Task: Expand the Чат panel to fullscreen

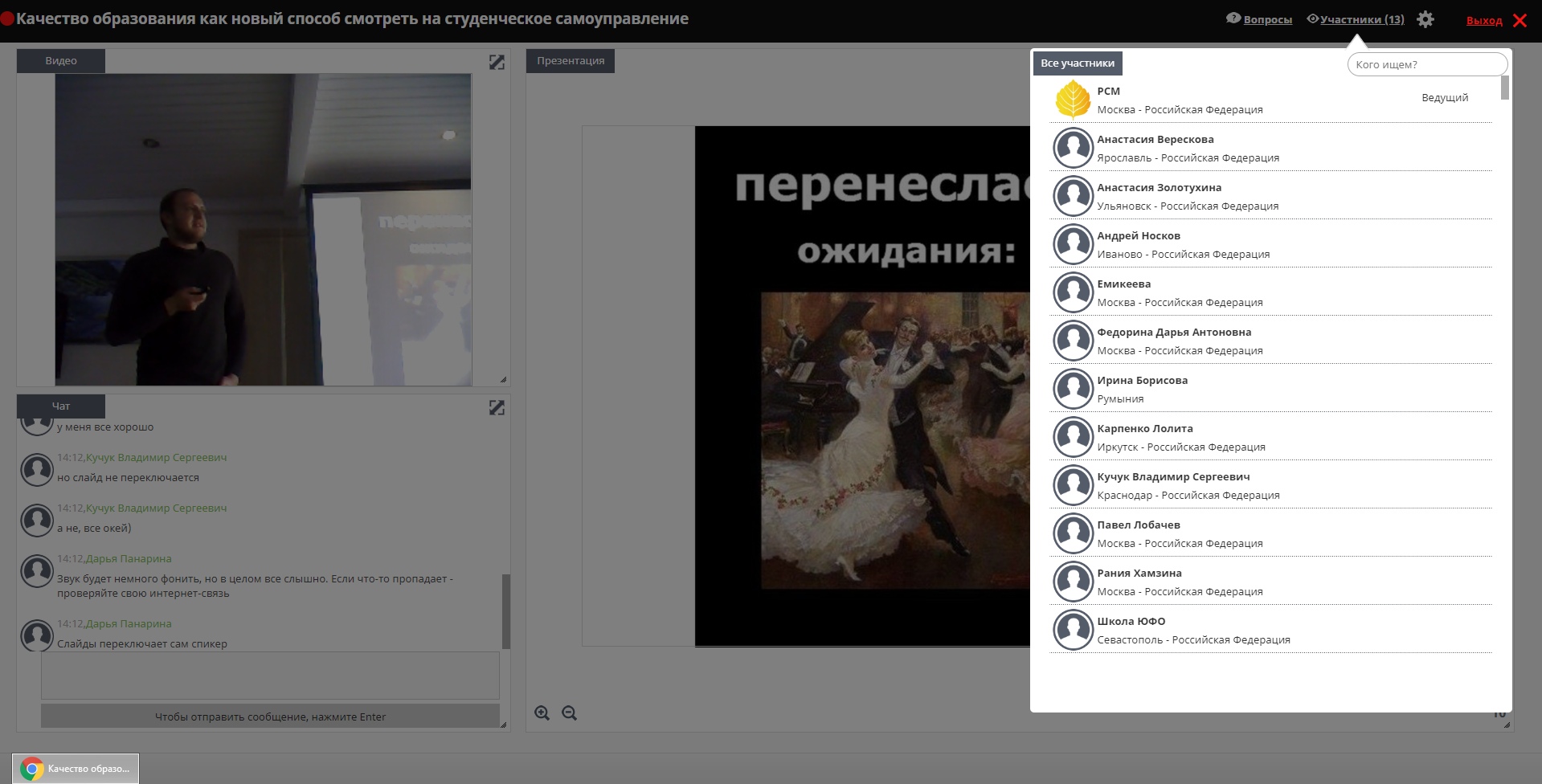Action: tap(497, 407)
